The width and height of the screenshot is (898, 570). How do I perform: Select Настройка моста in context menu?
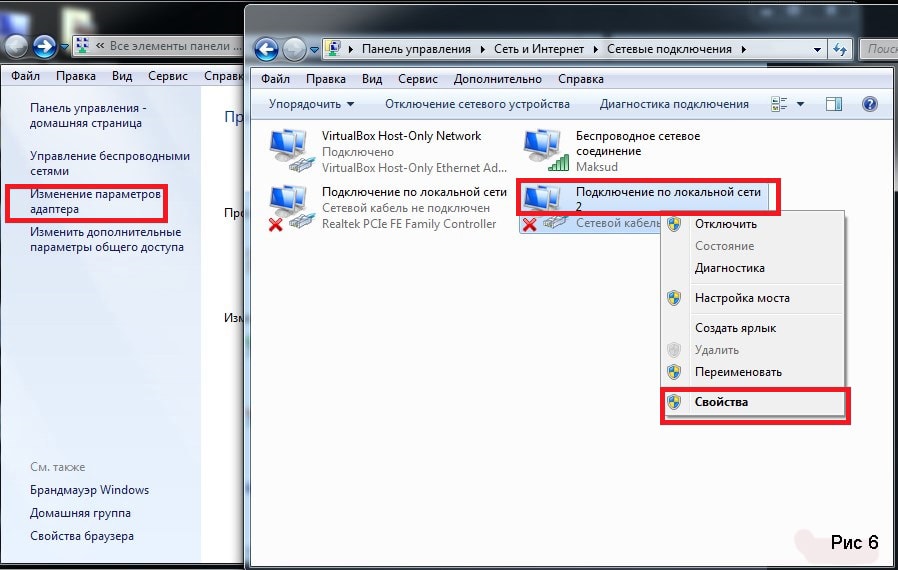pos(741,298)
